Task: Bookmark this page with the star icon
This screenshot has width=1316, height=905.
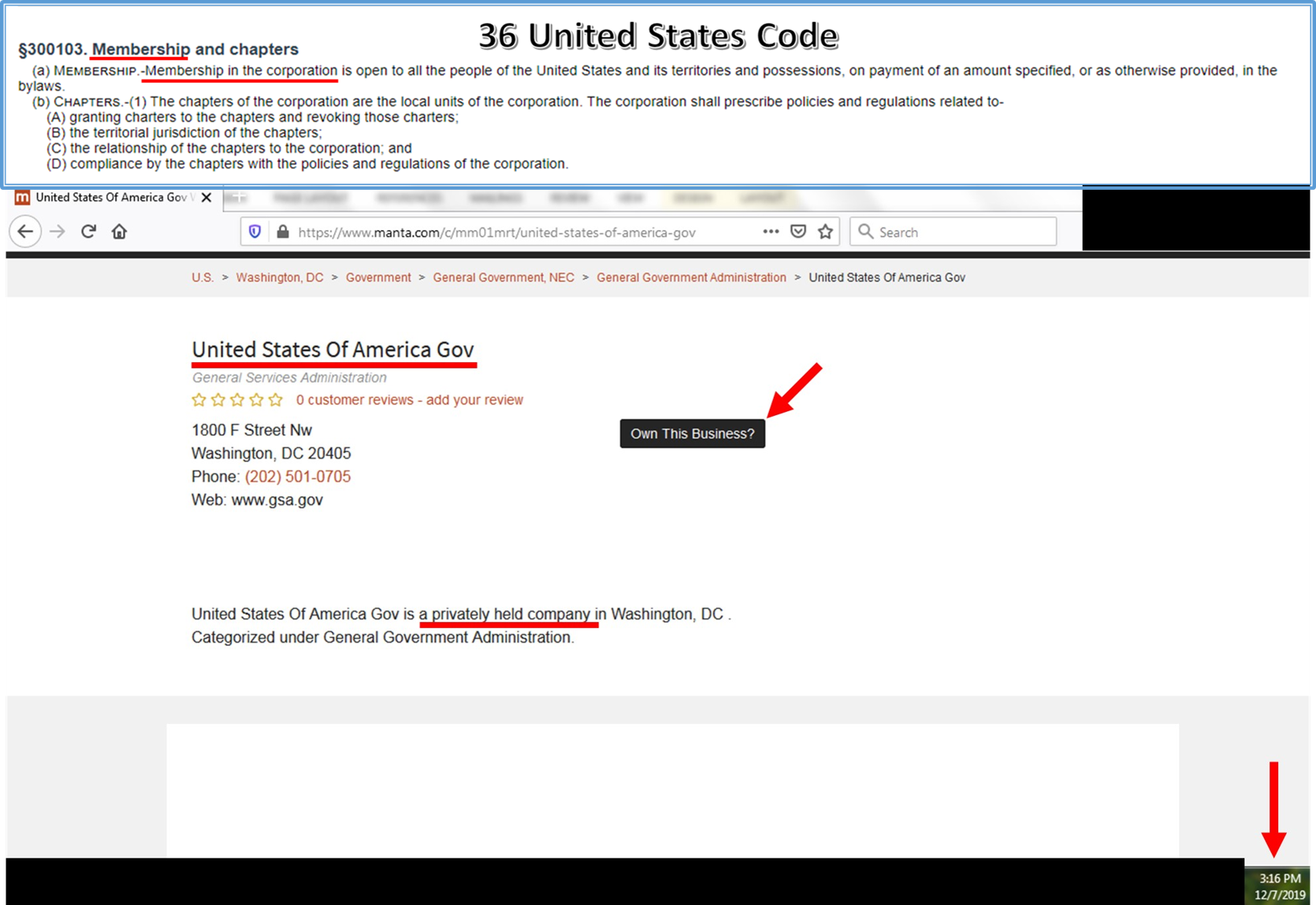Action: click(x=825, y=232)
